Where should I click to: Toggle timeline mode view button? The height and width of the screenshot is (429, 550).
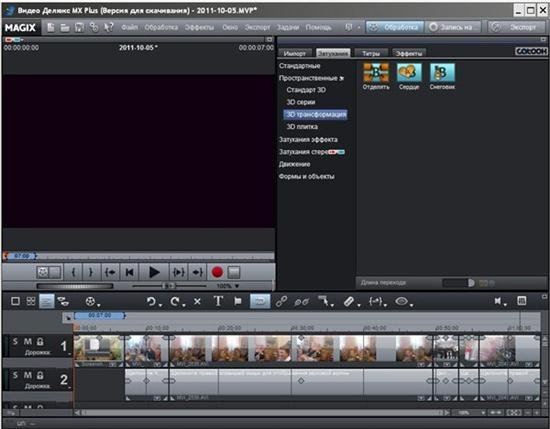47,301
